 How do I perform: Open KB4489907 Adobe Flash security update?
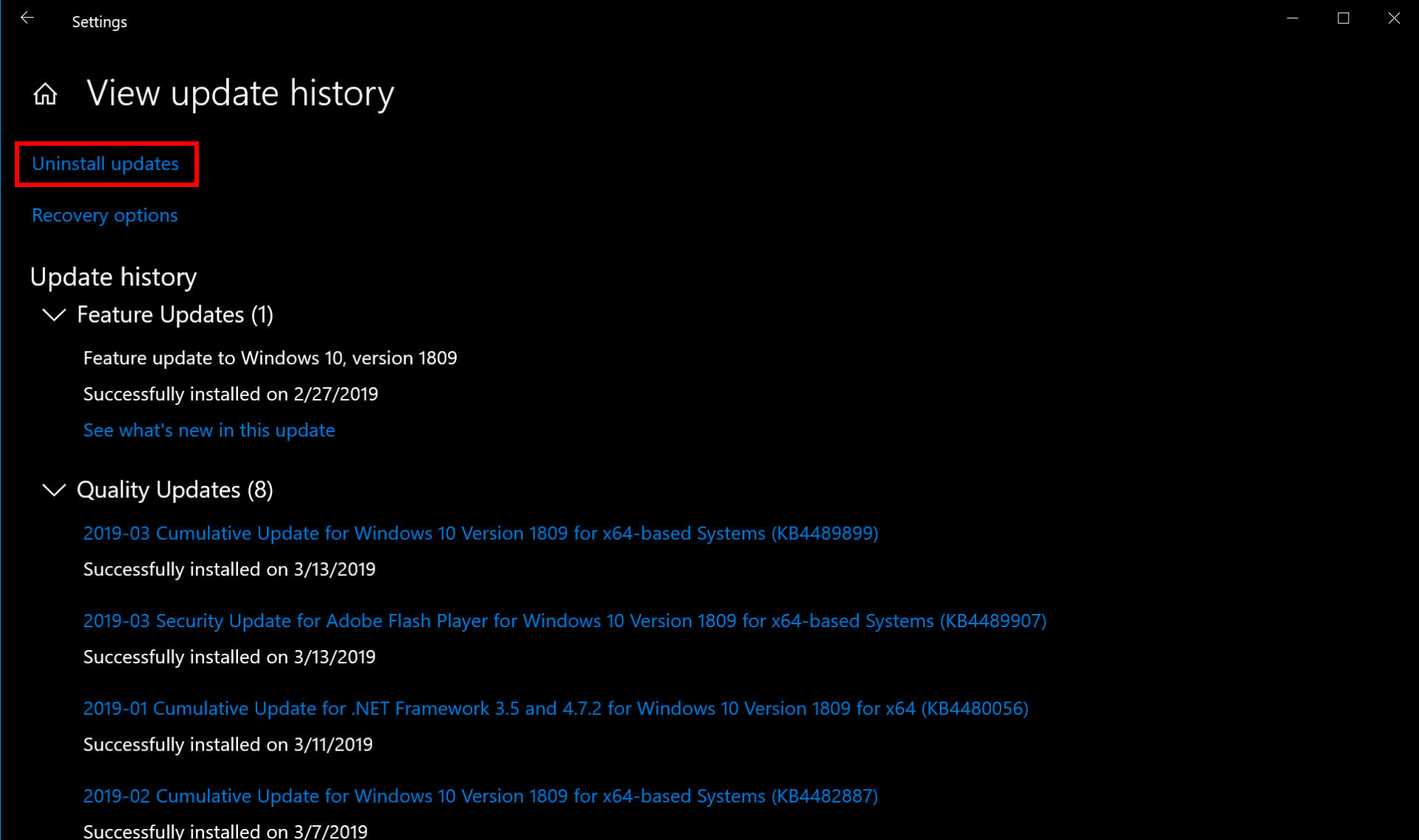tap(564, 620)
